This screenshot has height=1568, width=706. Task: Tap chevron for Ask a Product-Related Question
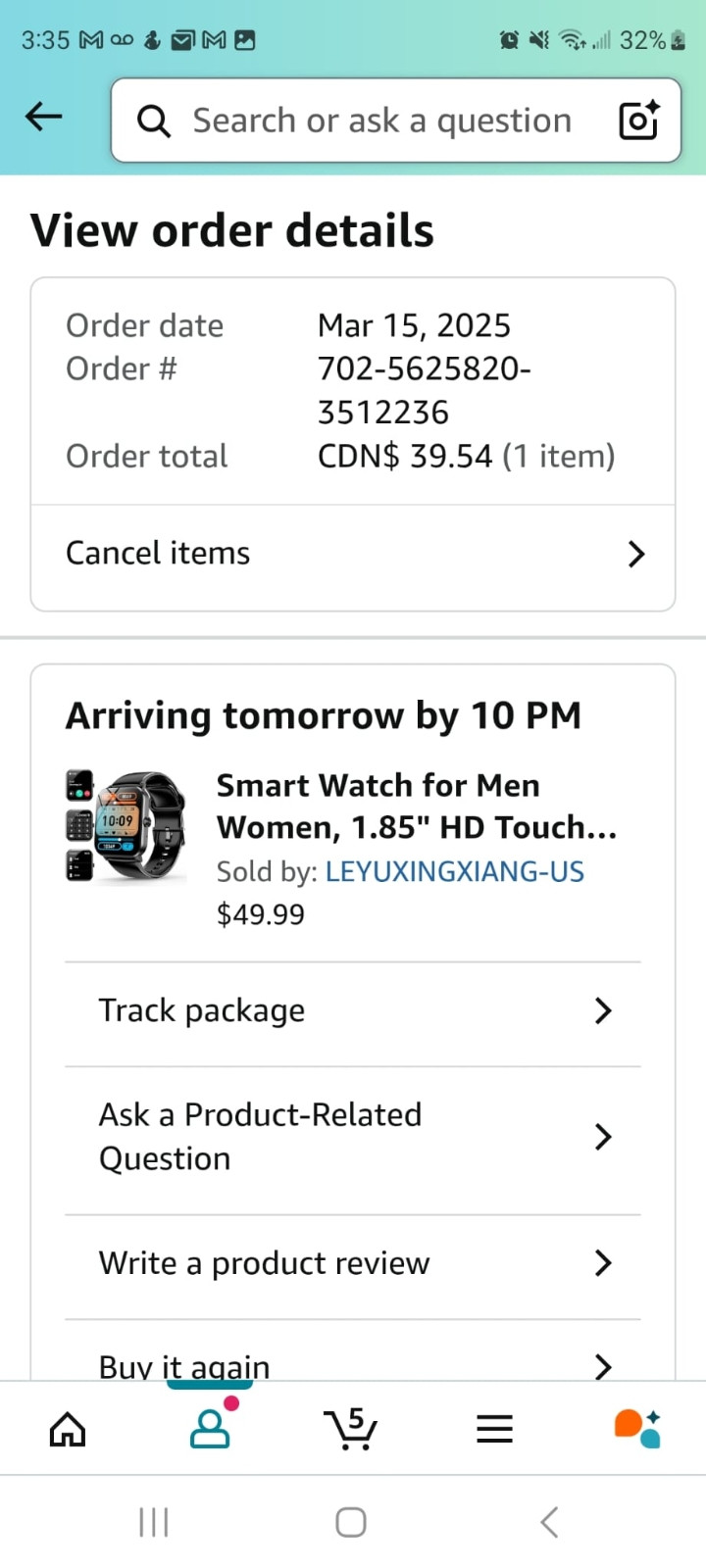603,1138
